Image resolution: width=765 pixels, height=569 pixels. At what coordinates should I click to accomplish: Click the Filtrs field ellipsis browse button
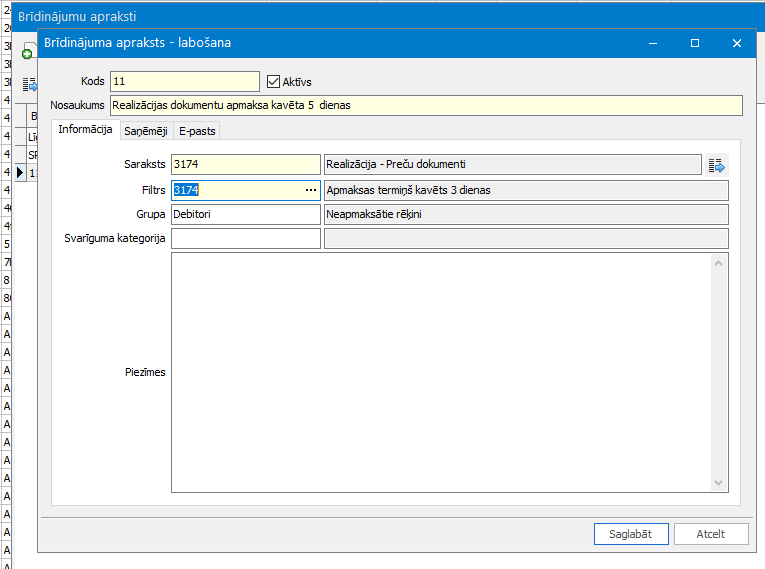point(310,190)
